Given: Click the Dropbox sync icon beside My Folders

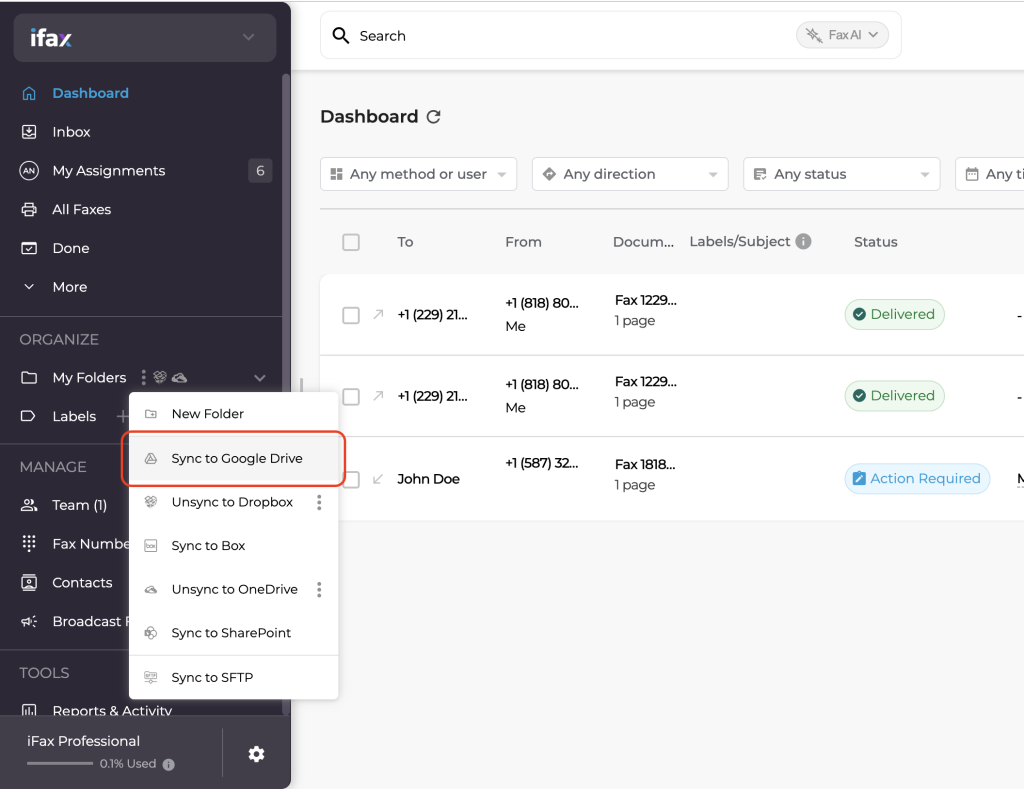Looking at the screenshot, I should pos(160,377).
